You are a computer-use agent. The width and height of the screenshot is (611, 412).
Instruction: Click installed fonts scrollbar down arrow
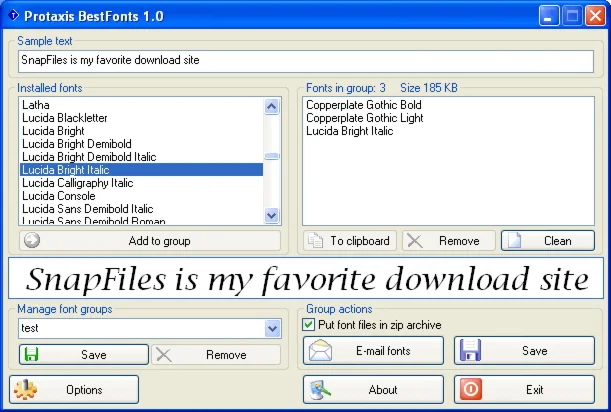[272, 215]
